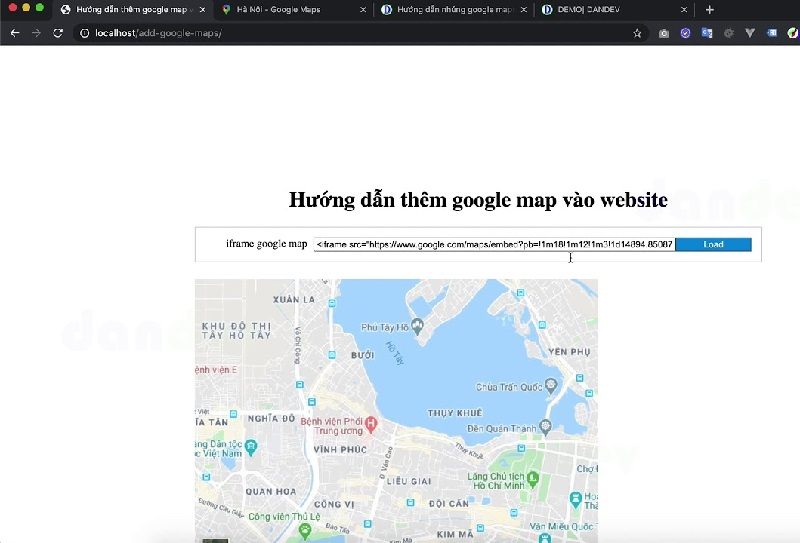Bookmark this page with the star icon
Viewport: 800px width, 543px height.
point(637,33)
